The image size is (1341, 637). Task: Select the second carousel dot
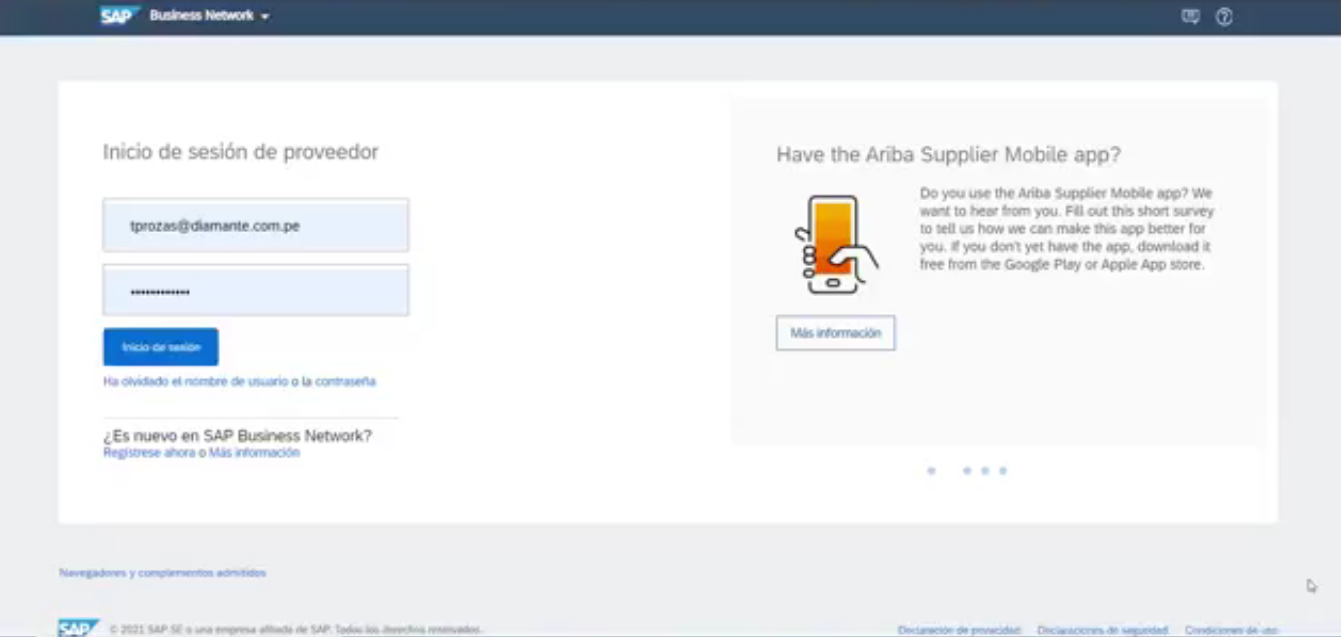tap(967, 470)
